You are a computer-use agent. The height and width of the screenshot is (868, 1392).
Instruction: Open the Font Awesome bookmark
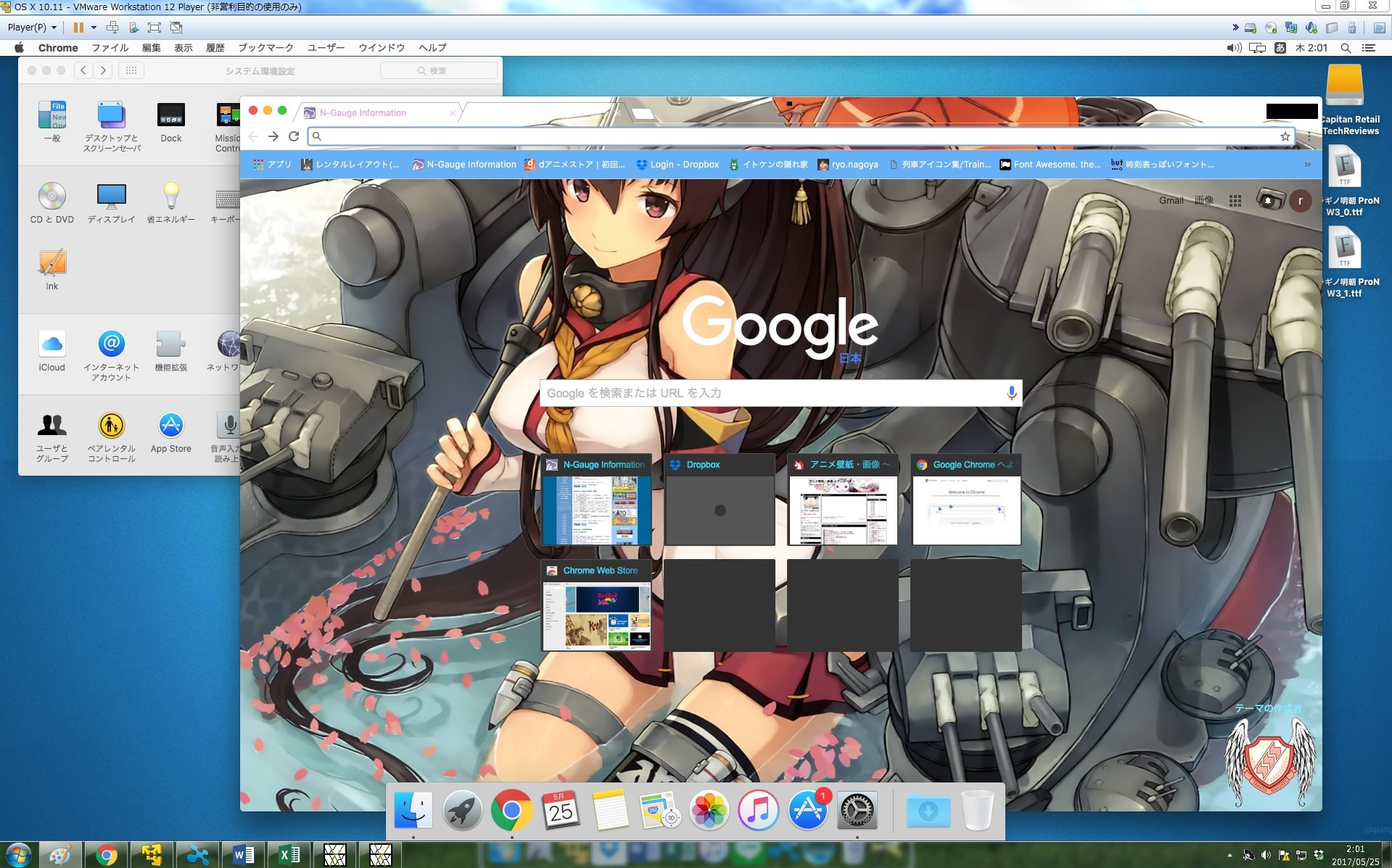coord(1050,165)
